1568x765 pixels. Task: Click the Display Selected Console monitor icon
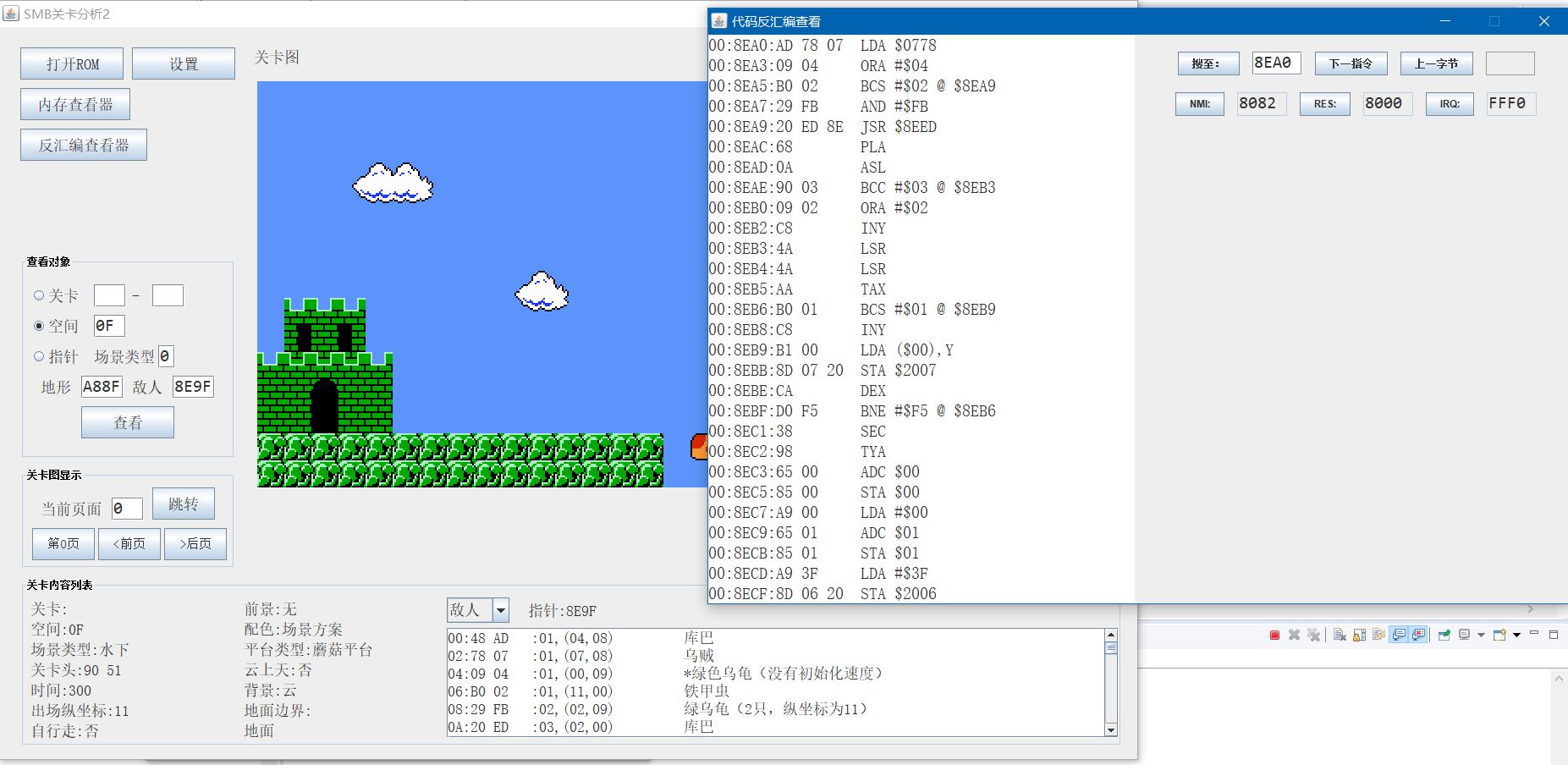coord(1464,635)
